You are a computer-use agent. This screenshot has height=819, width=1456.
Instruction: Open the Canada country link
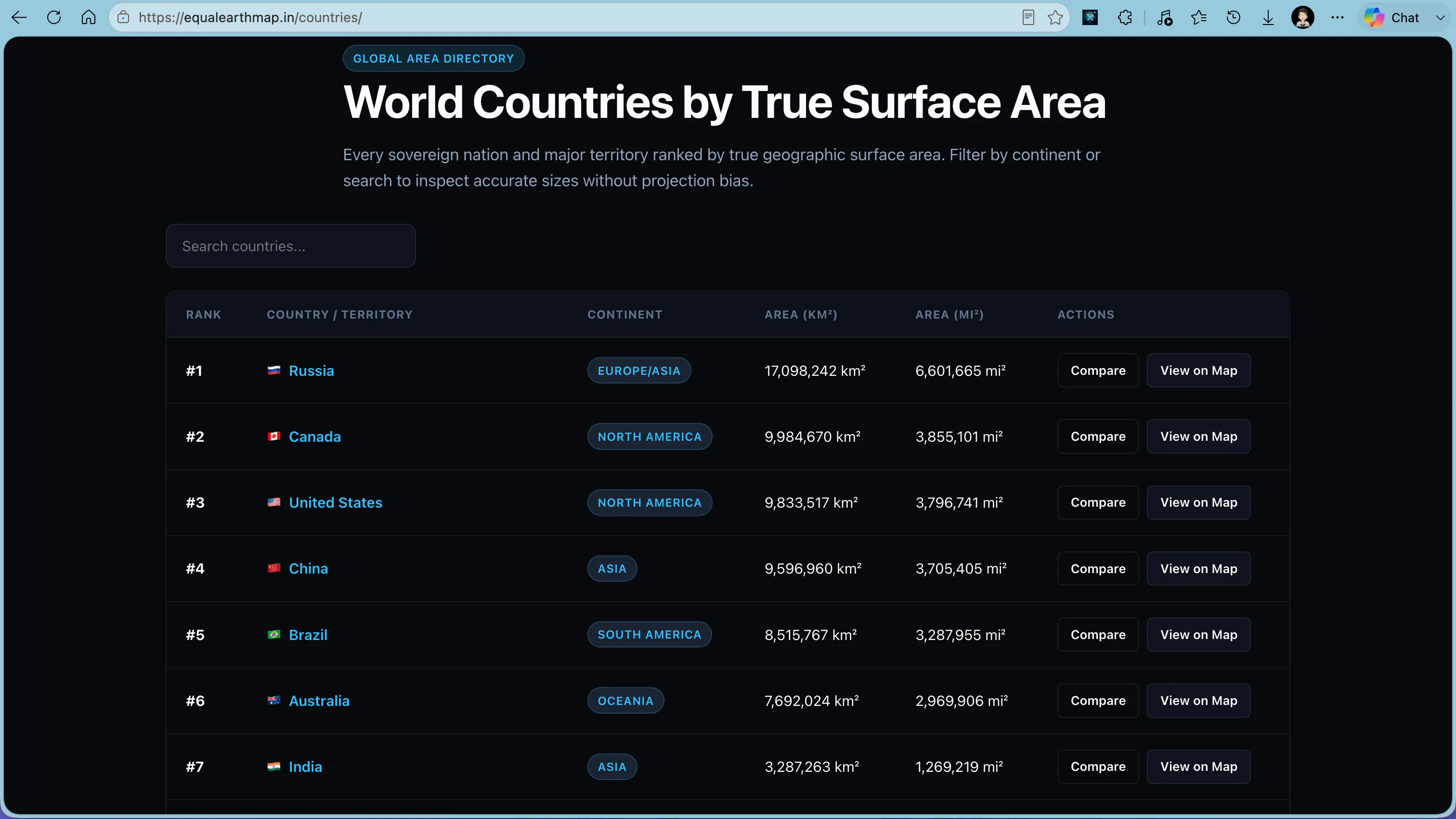(x=315, y=436)
